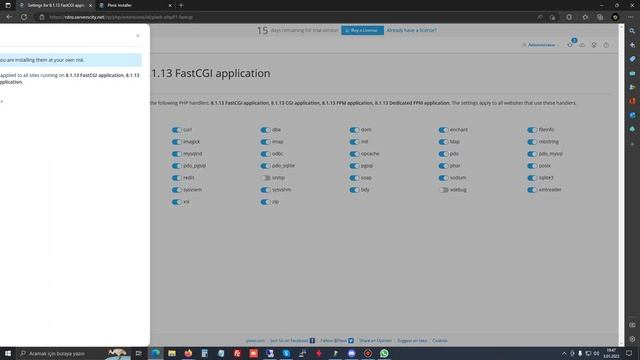Screen dimensions: 640x360
Task: Open the Edge sidebar search icon
Action: [632, 31]
